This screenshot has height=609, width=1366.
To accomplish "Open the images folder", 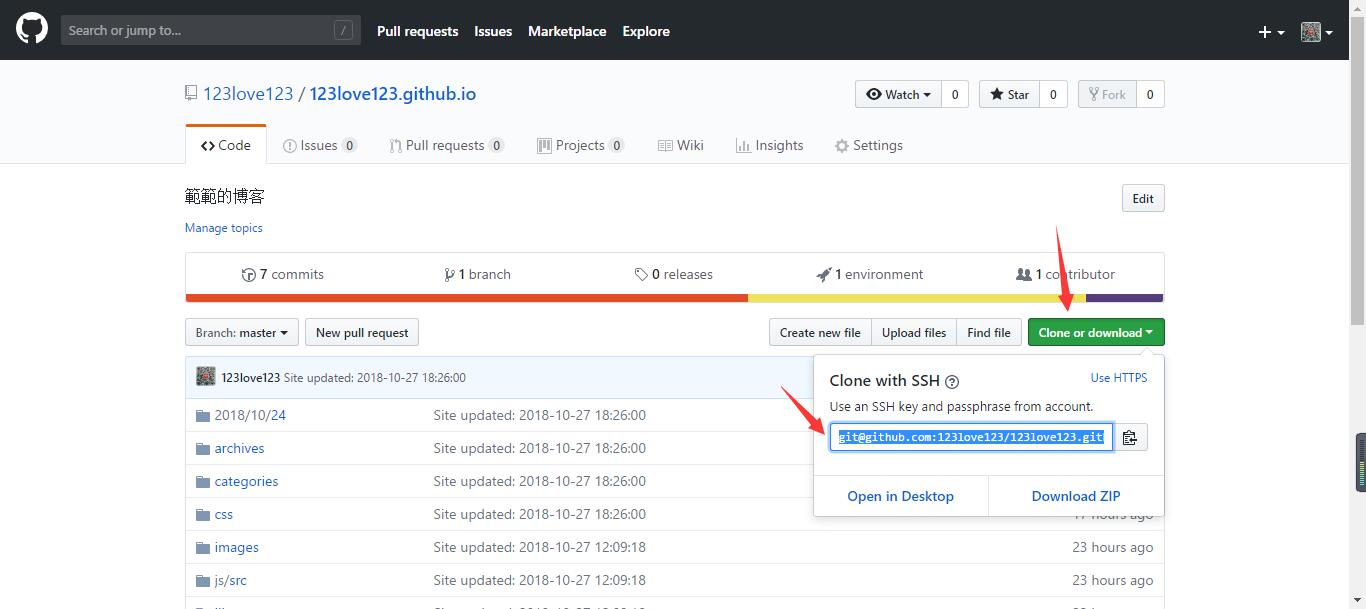I will 236,547.
